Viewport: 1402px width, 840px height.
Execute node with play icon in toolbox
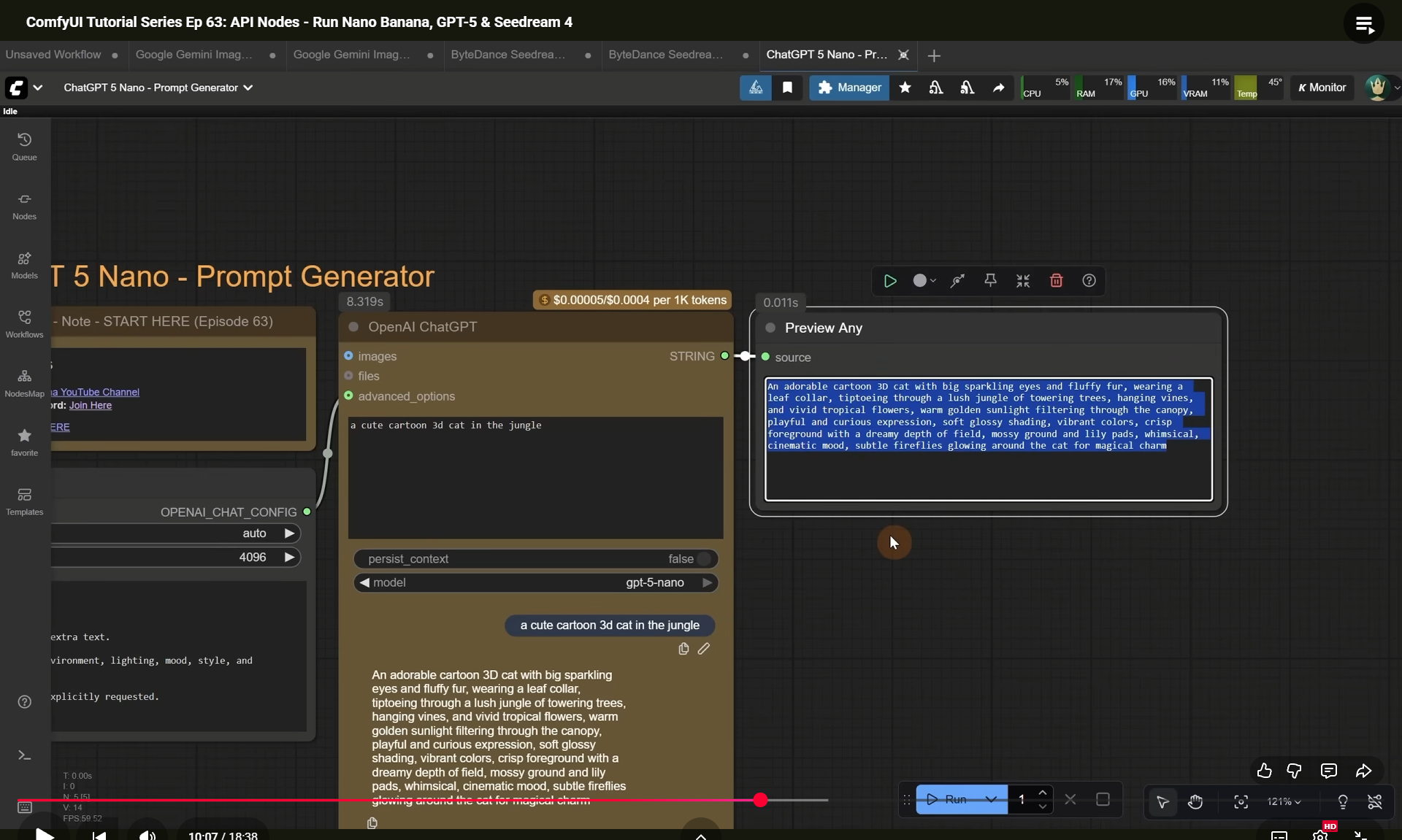[889, 281]
